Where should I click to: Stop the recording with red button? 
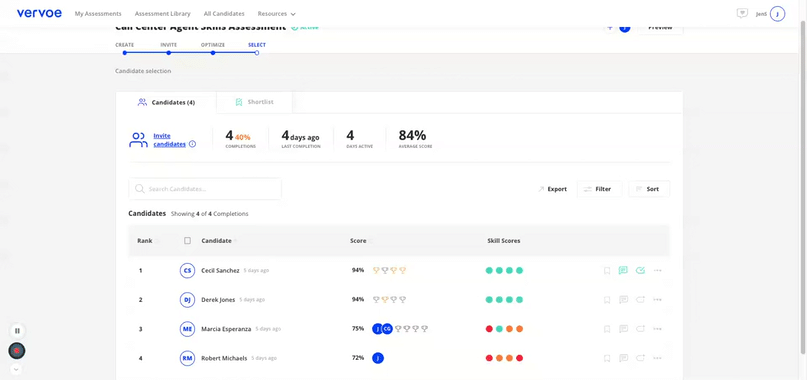point(17,351)
